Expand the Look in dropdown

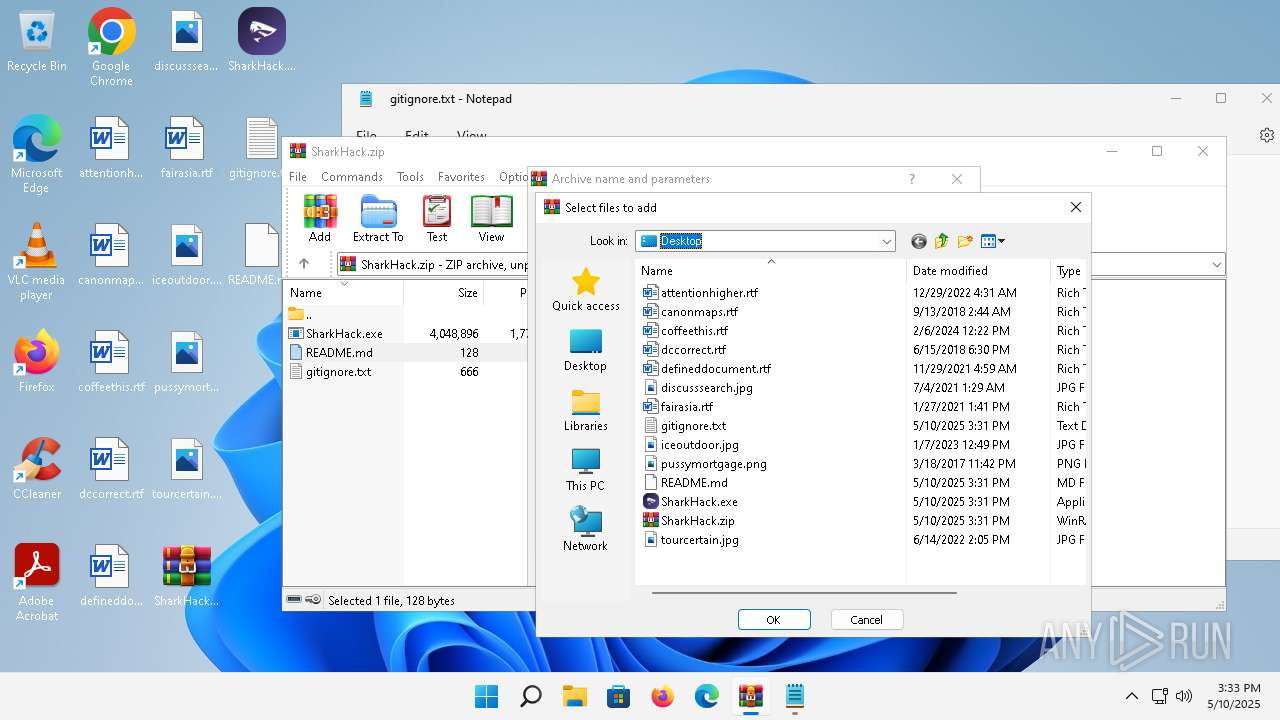tap(886, 241)
